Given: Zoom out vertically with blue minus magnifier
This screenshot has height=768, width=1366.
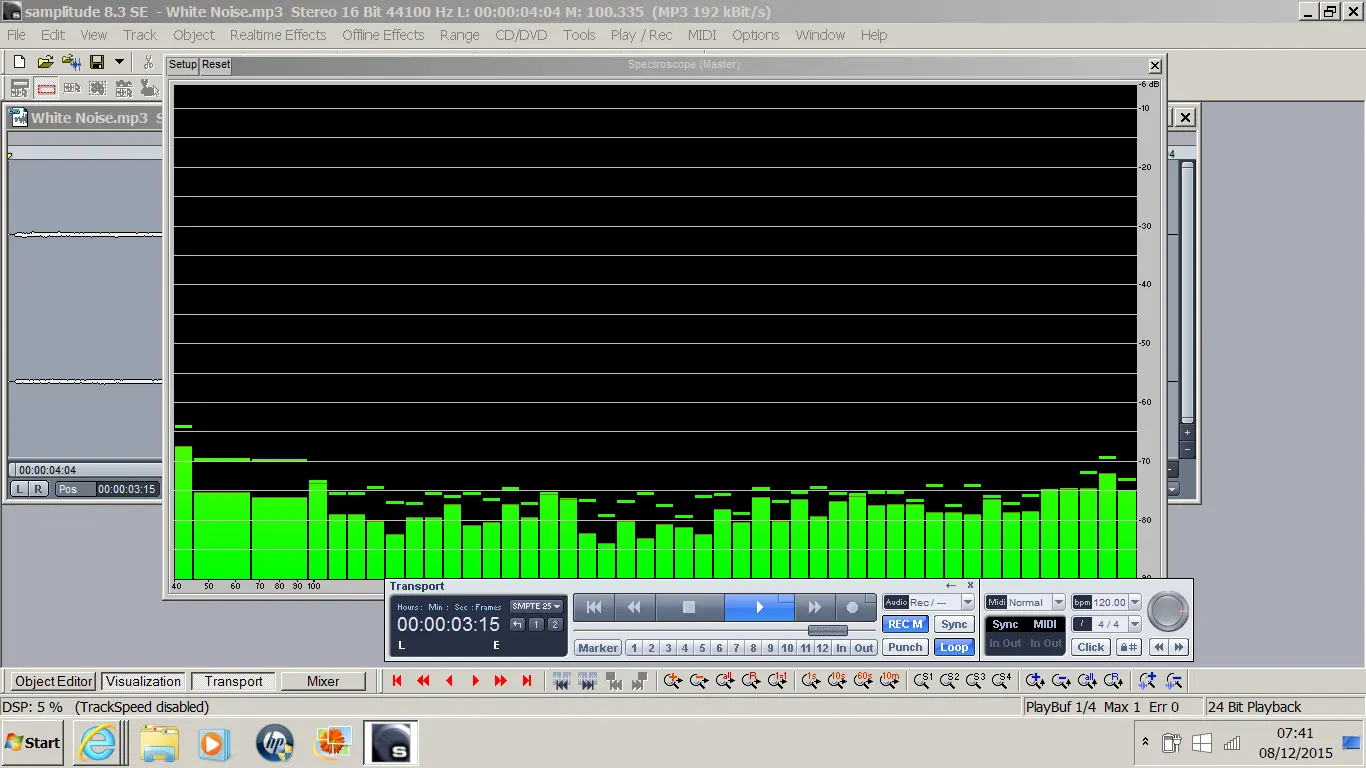Looking at the screenshot, I should [x=1061, y=681].
